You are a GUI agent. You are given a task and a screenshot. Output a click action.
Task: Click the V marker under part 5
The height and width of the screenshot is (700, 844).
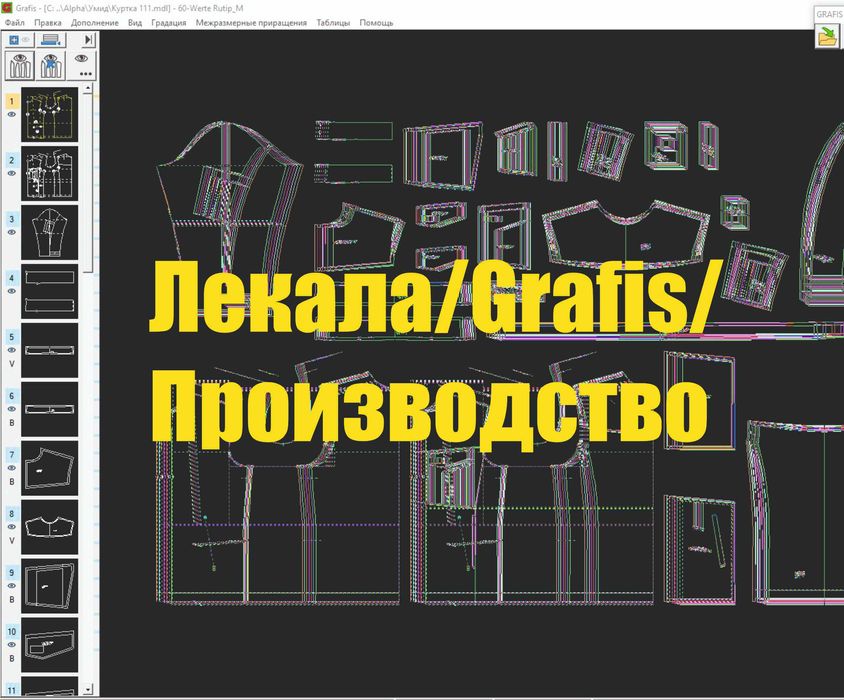tap(12, 364)
